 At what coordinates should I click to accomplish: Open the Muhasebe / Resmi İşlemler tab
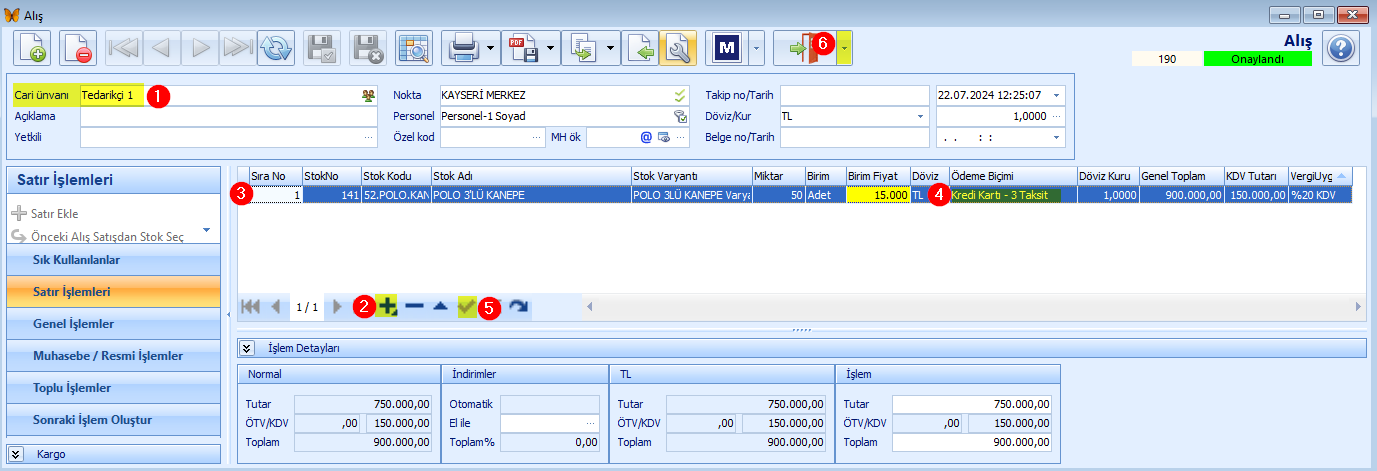(x=112, y=356)
